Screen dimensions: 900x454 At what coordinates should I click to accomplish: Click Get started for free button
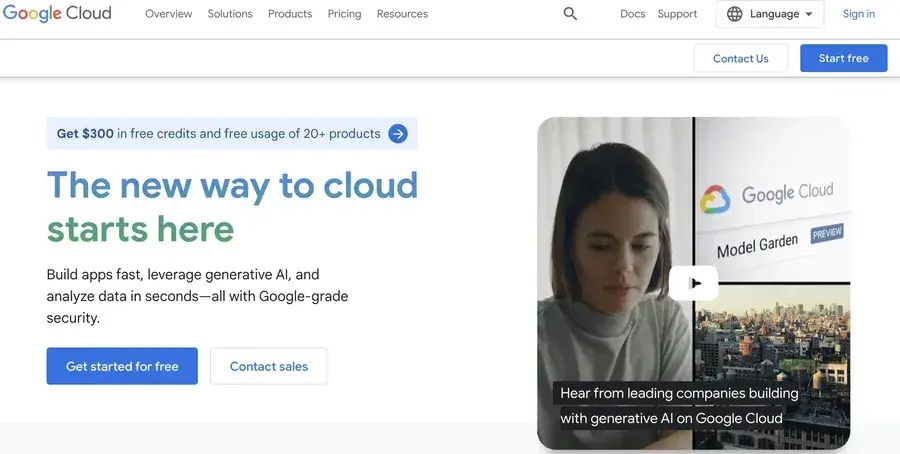point(122,366)
